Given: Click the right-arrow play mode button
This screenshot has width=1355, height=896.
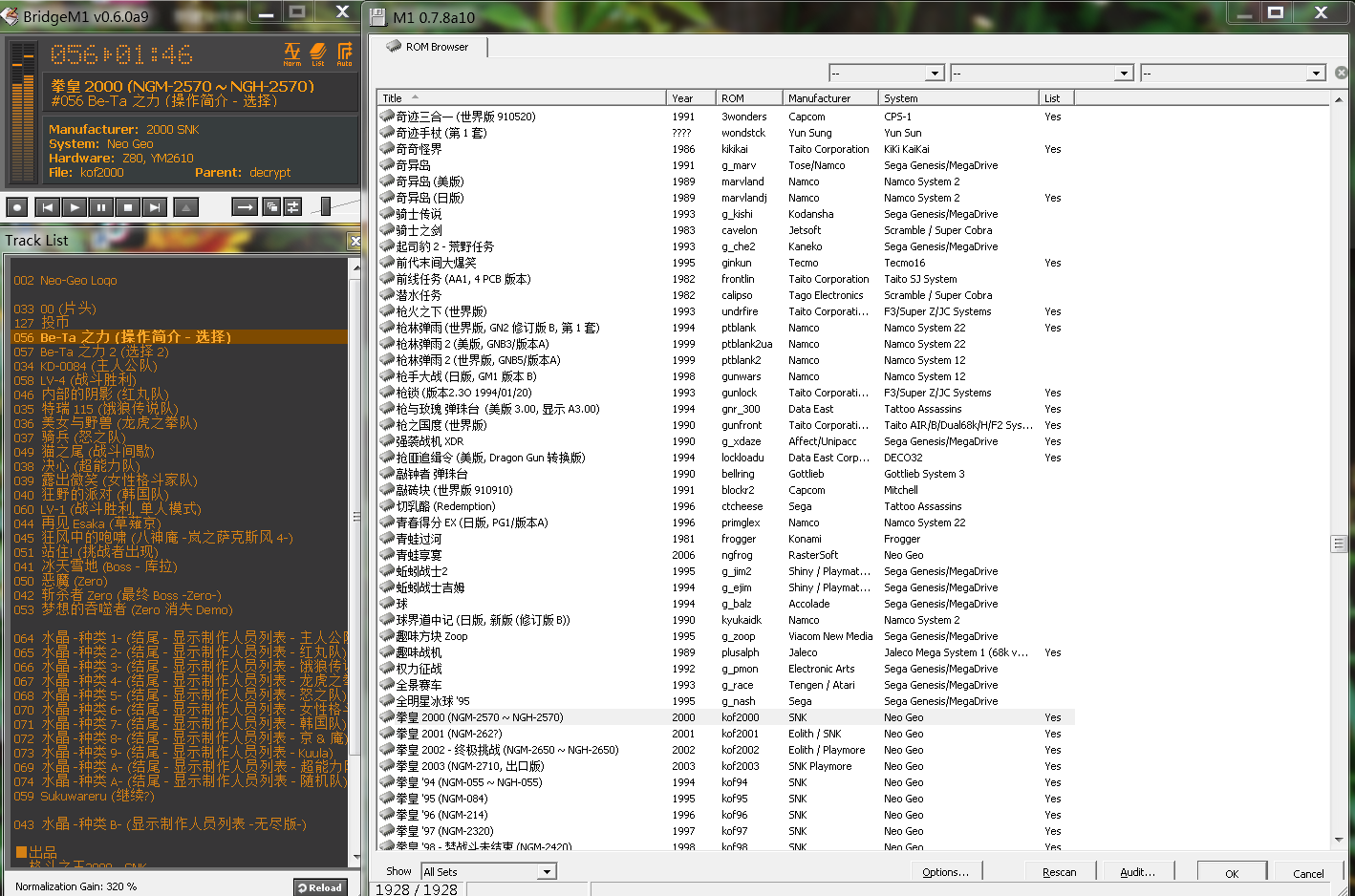Looking at the screenshot, I should point(245,206).
